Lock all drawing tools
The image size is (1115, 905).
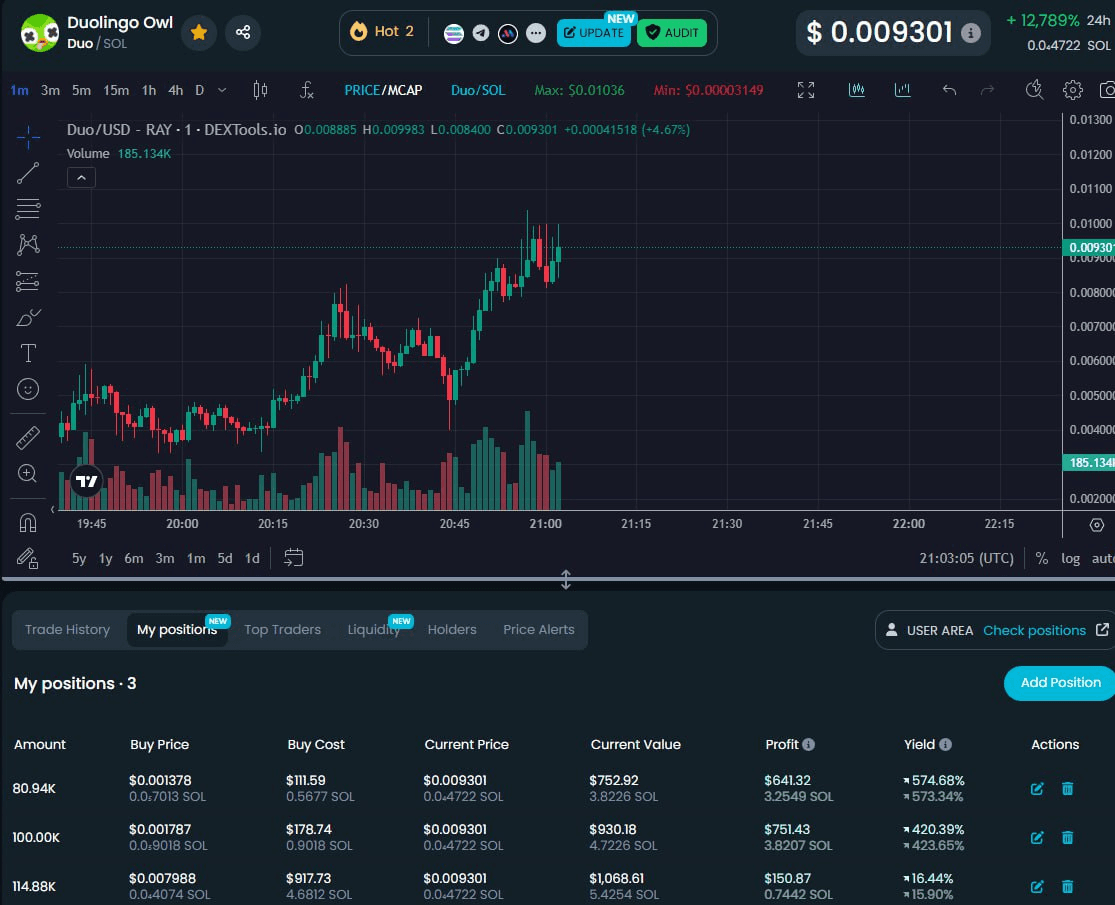click(x=28, y=558)
